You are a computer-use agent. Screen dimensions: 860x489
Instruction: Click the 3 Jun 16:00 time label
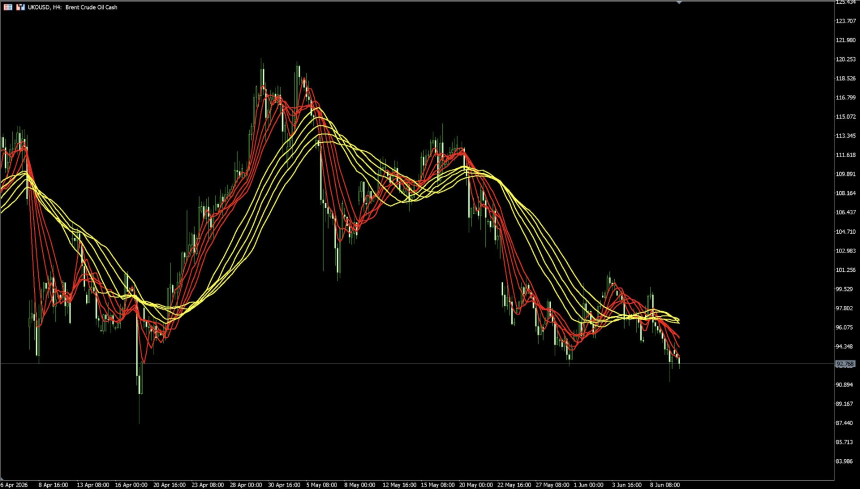[627, 485]
